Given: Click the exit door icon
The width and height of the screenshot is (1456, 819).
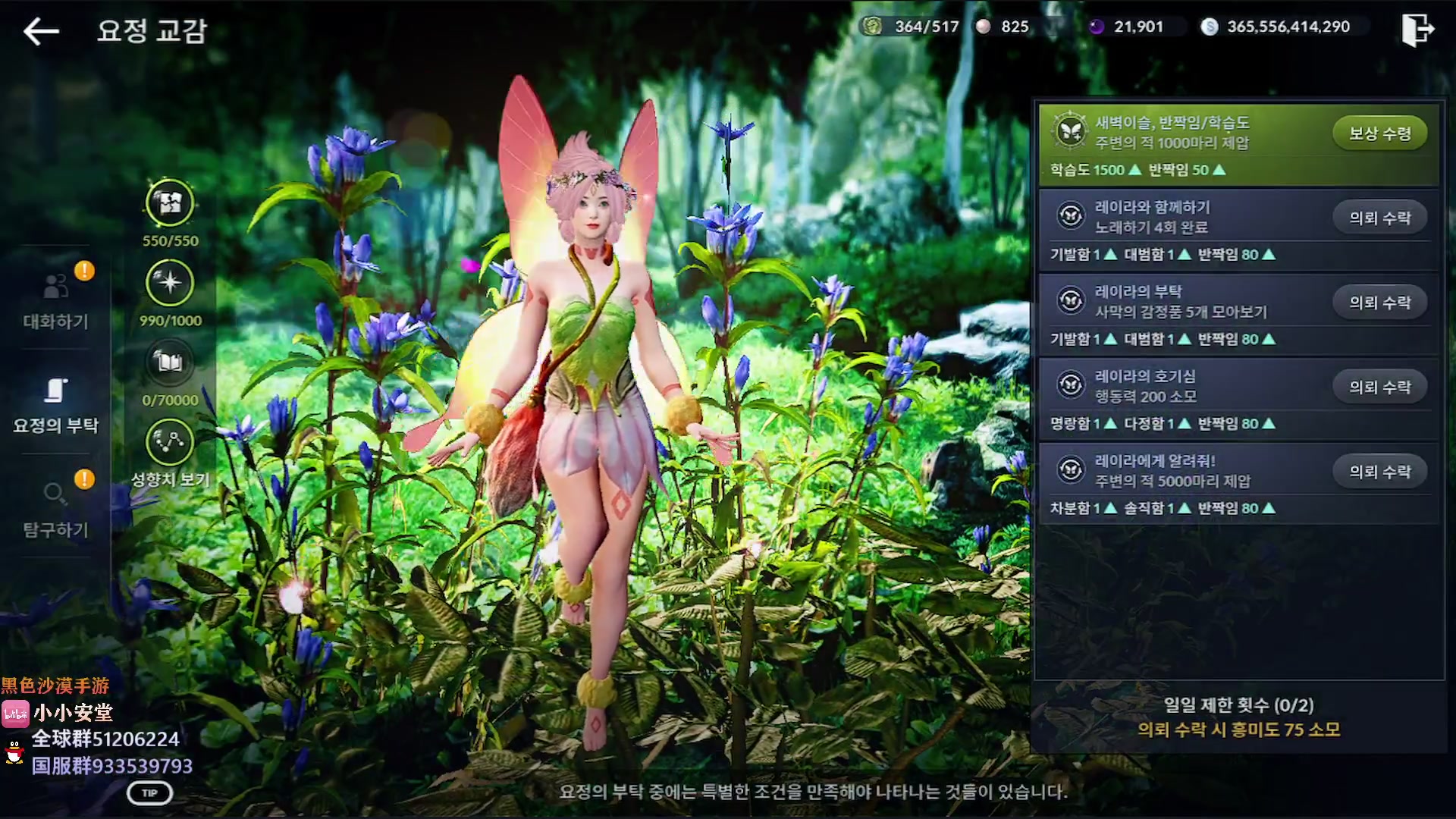Looking at the screenshot, I should point(1417,30).
